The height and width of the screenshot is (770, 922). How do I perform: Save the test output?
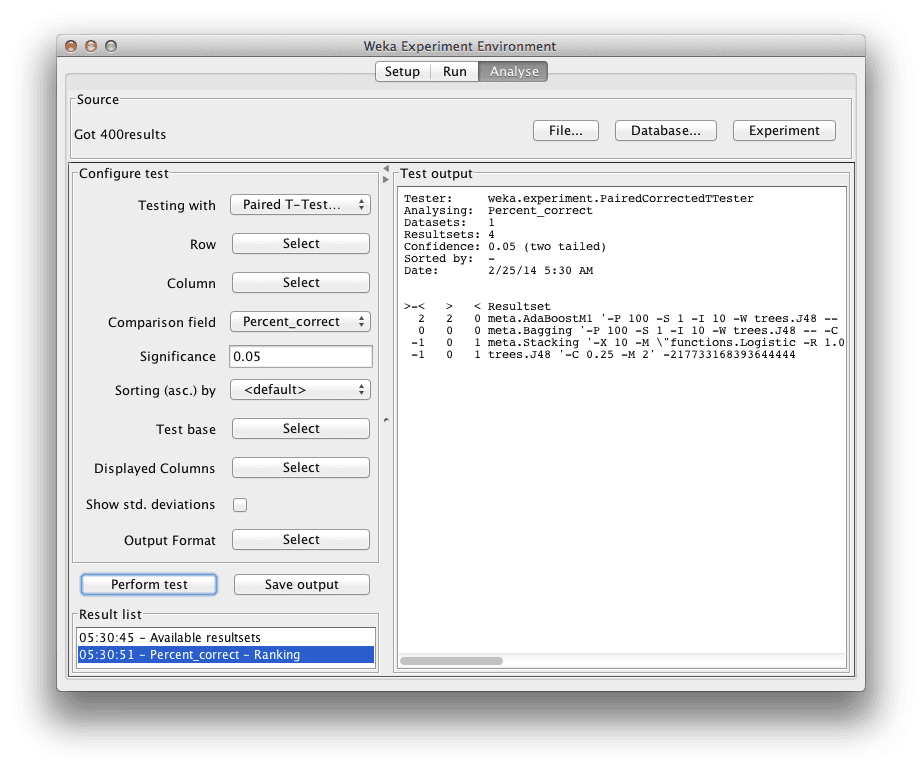(x=301, y=584)
